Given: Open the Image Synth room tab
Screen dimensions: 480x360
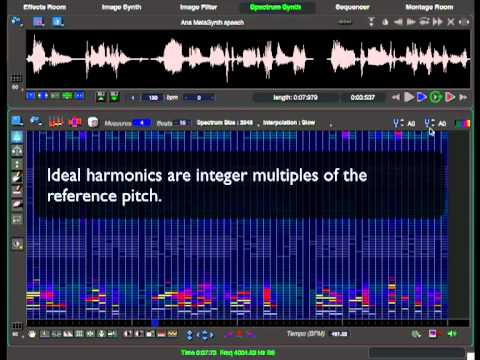Looking at the screenshot, I should pyautogui.click(x=121, y=7).
